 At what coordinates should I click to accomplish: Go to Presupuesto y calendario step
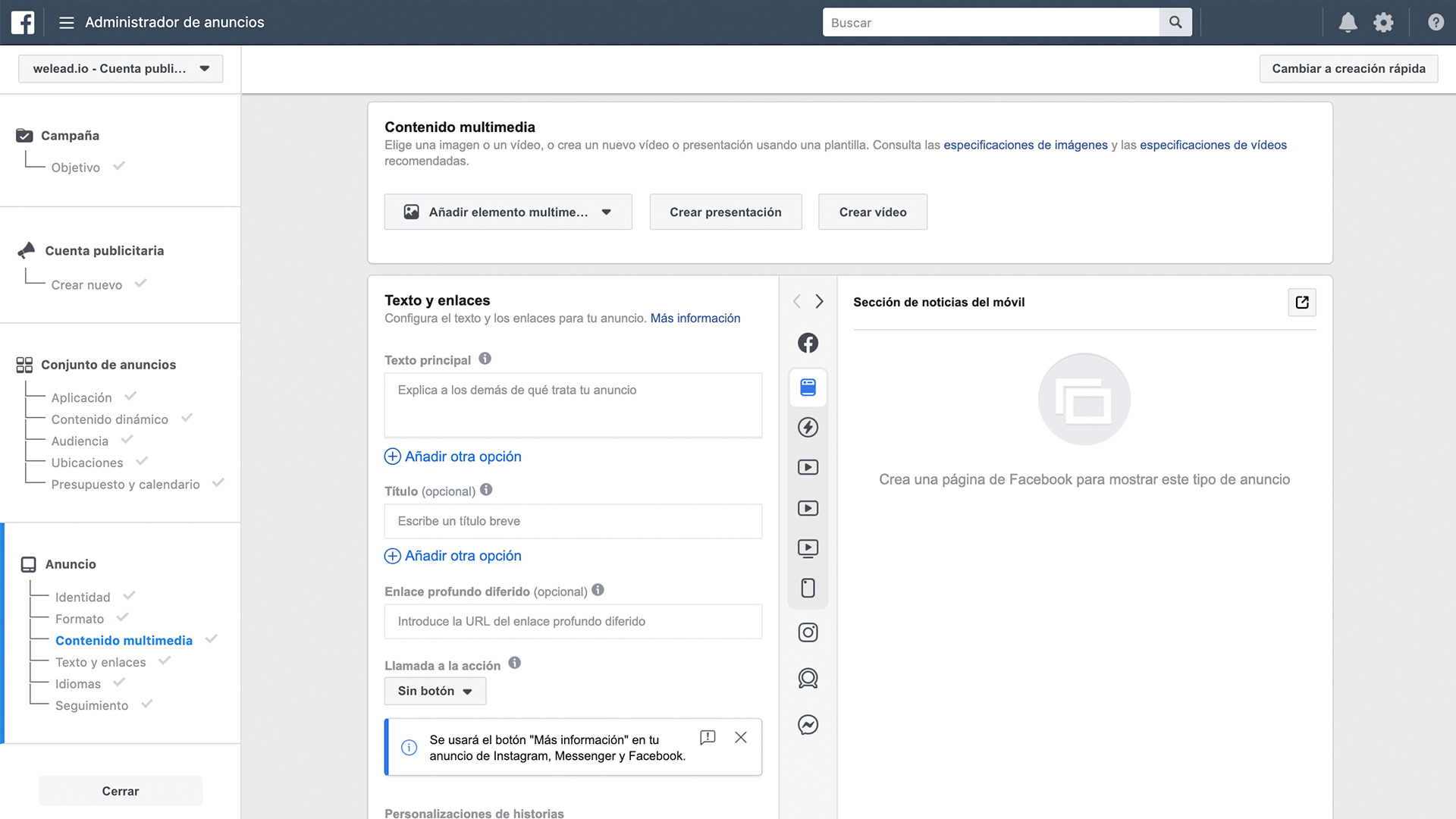[x=126, y=485]
